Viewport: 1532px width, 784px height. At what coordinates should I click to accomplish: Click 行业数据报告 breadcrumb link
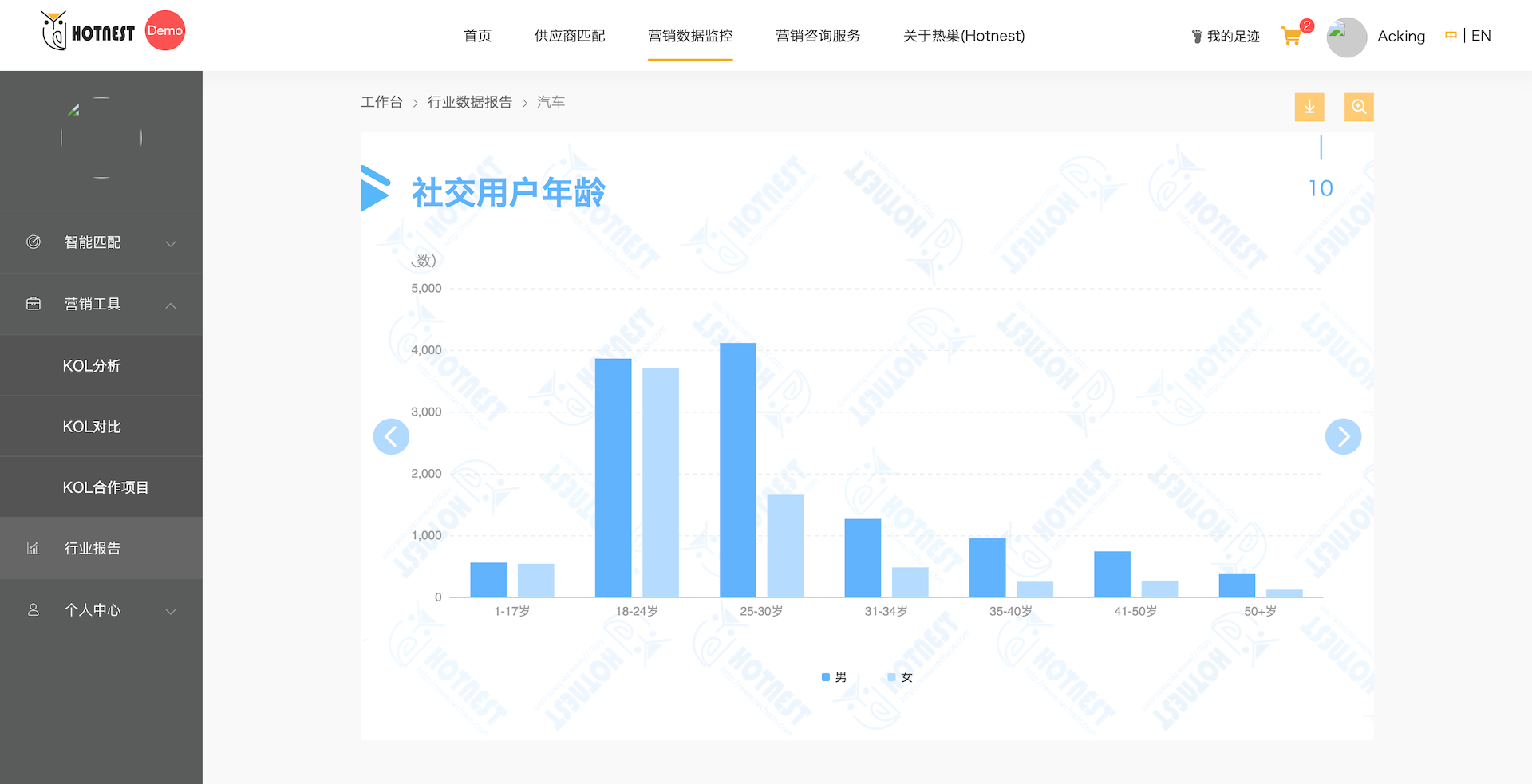pyautogui.click(x=469, y=102)
